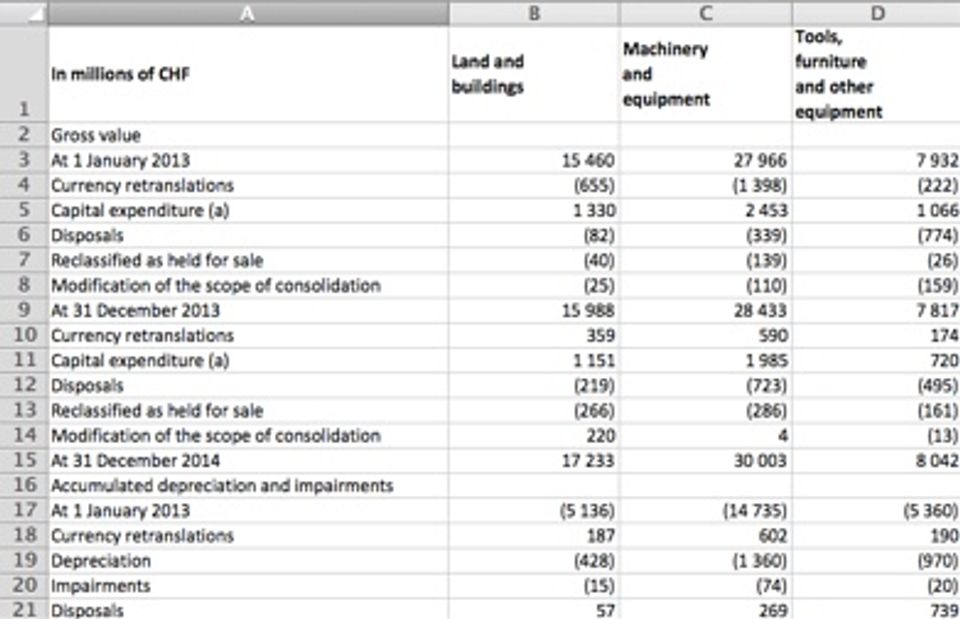Click the 'Land and buildings' header cell

click(x=534, y=73)
